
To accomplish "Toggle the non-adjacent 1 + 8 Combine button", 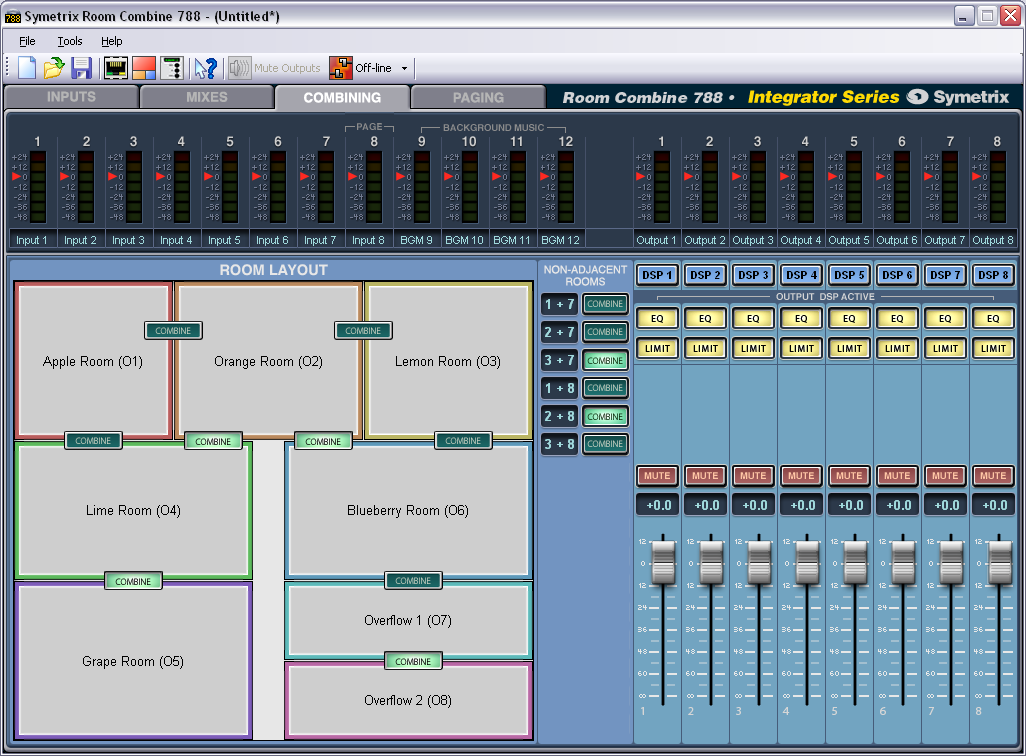I will pos(605,387).
